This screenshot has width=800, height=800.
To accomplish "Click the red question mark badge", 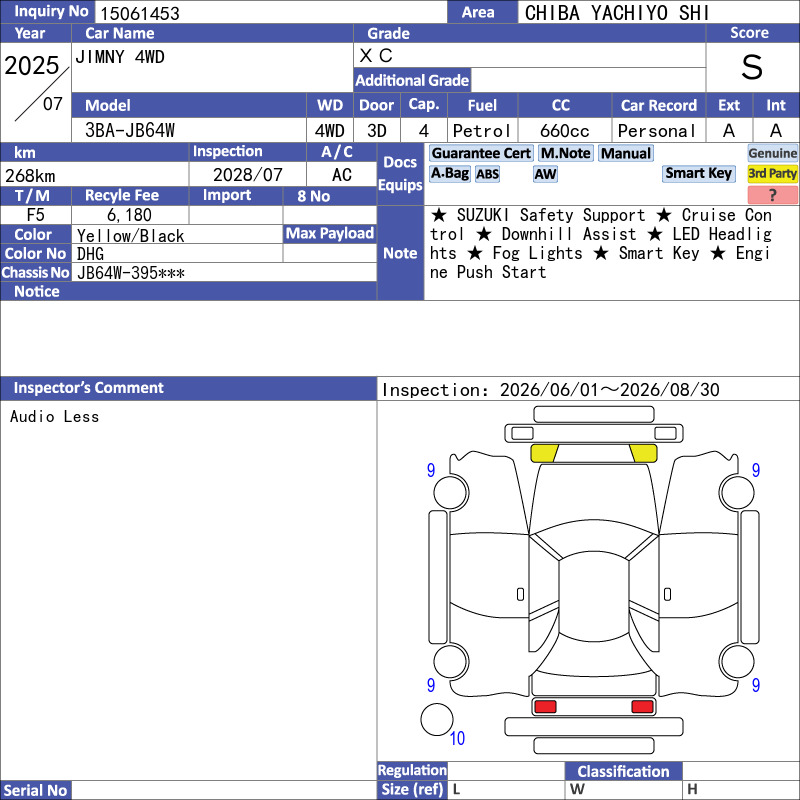I will coord(772,194).
